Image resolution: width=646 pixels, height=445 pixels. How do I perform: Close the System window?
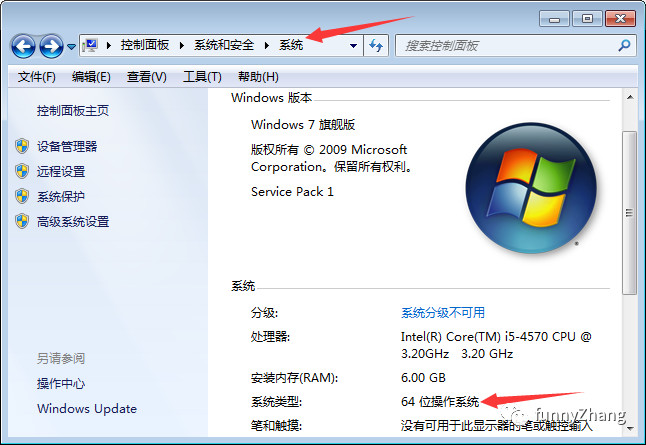point(620,19)
